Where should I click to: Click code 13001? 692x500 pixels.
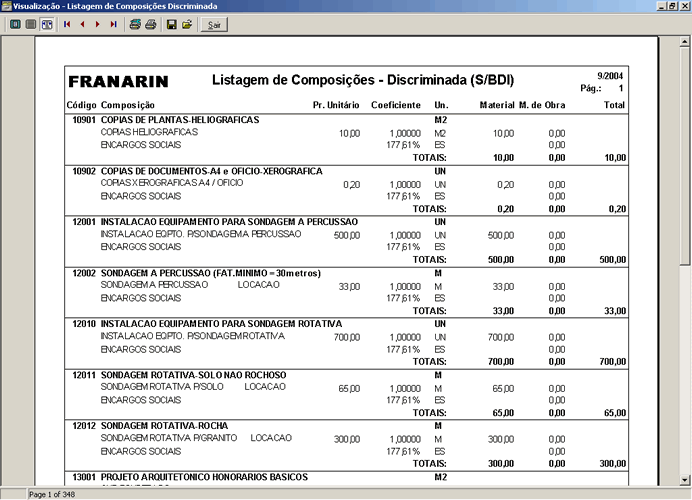coord(84,477)
